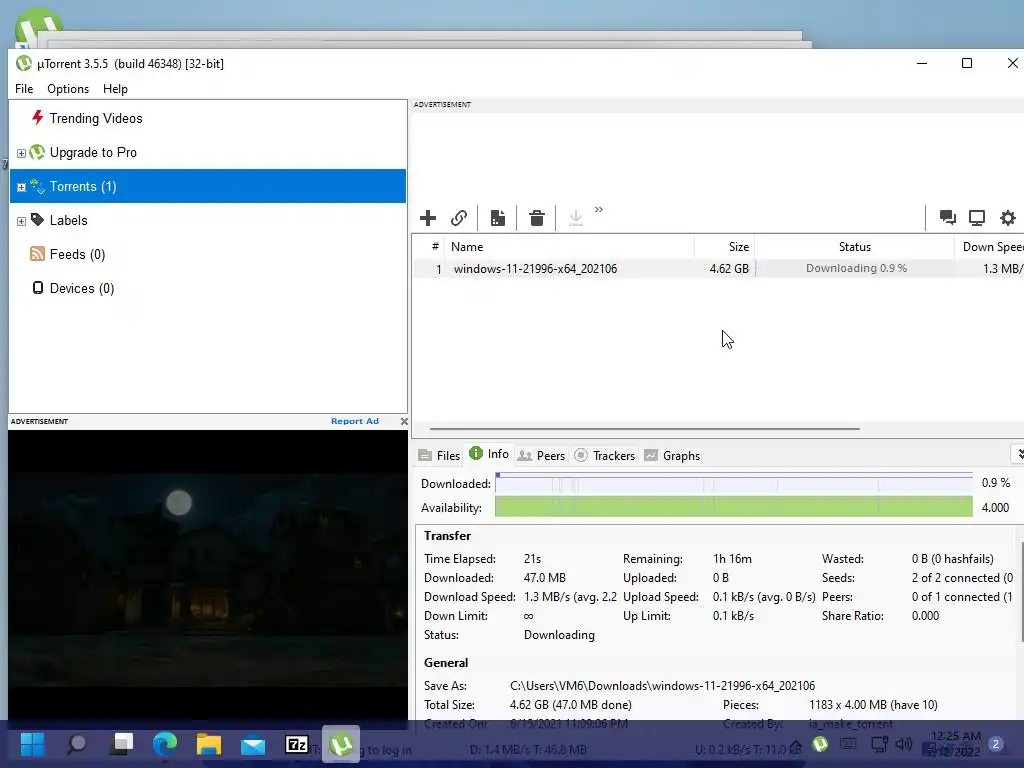Click the Create New Torrent file icon

[x=498, y=218]
